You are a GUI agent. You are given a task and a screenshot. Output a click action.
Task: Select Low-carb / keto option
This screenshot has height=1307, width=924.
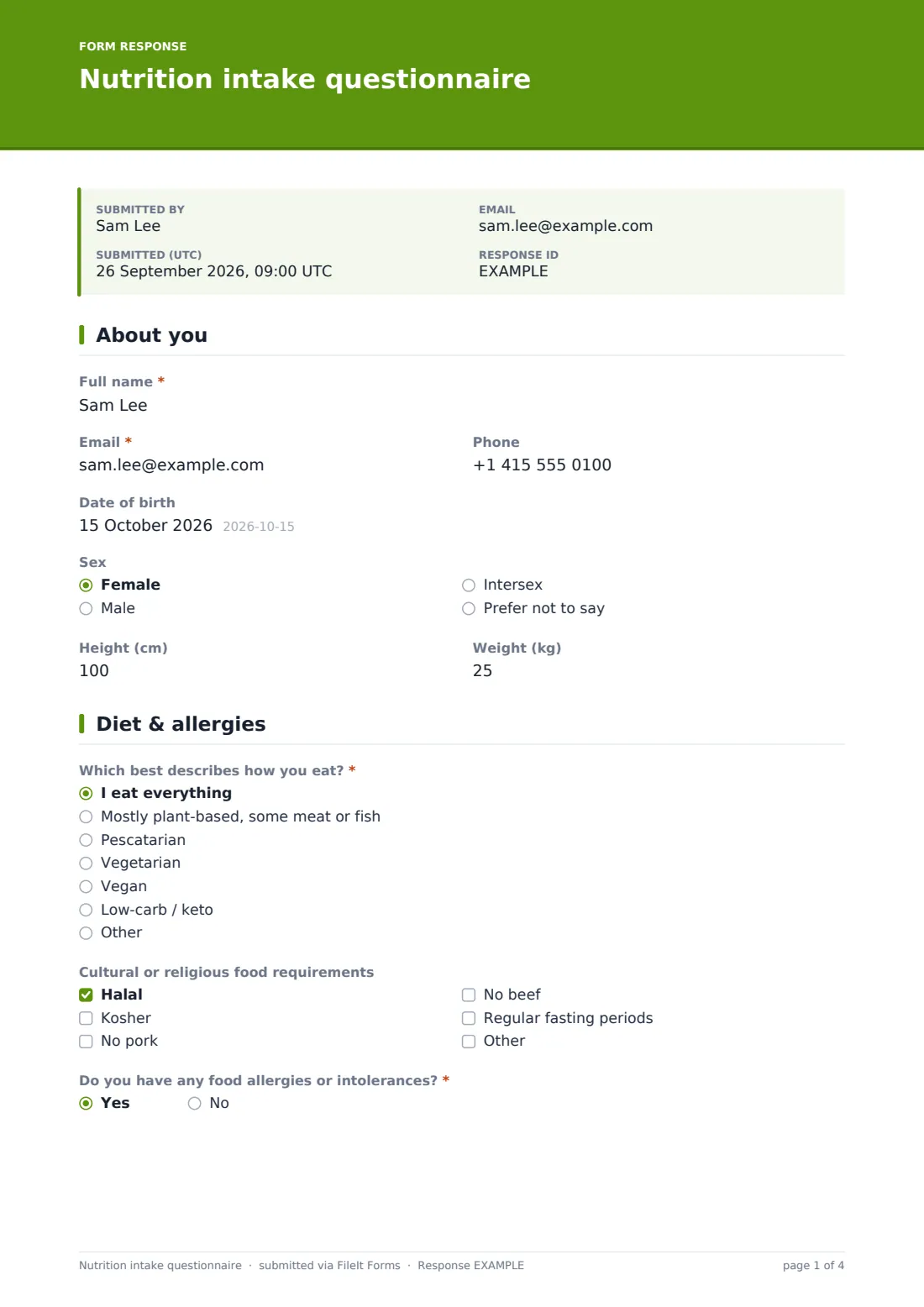tap(86, 910)
